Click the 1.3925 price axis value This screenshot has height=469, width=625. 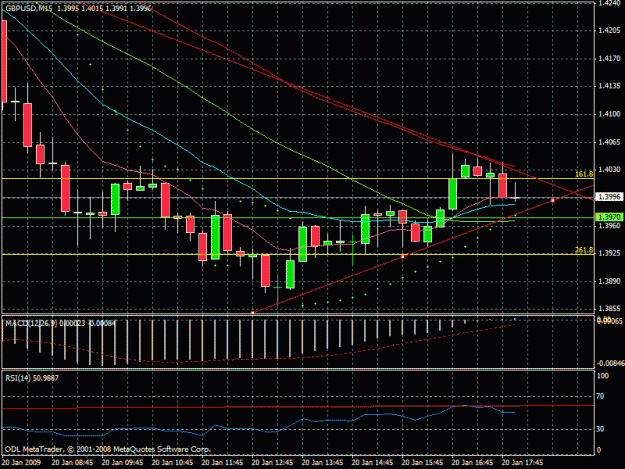tap(610, 253)
